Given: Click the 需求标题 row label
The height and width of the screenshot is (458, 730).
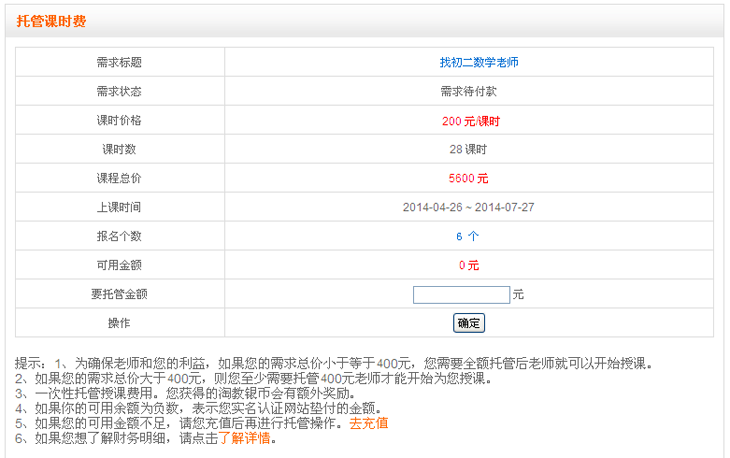Looking at the screenshot, I should tap(119, 62).
